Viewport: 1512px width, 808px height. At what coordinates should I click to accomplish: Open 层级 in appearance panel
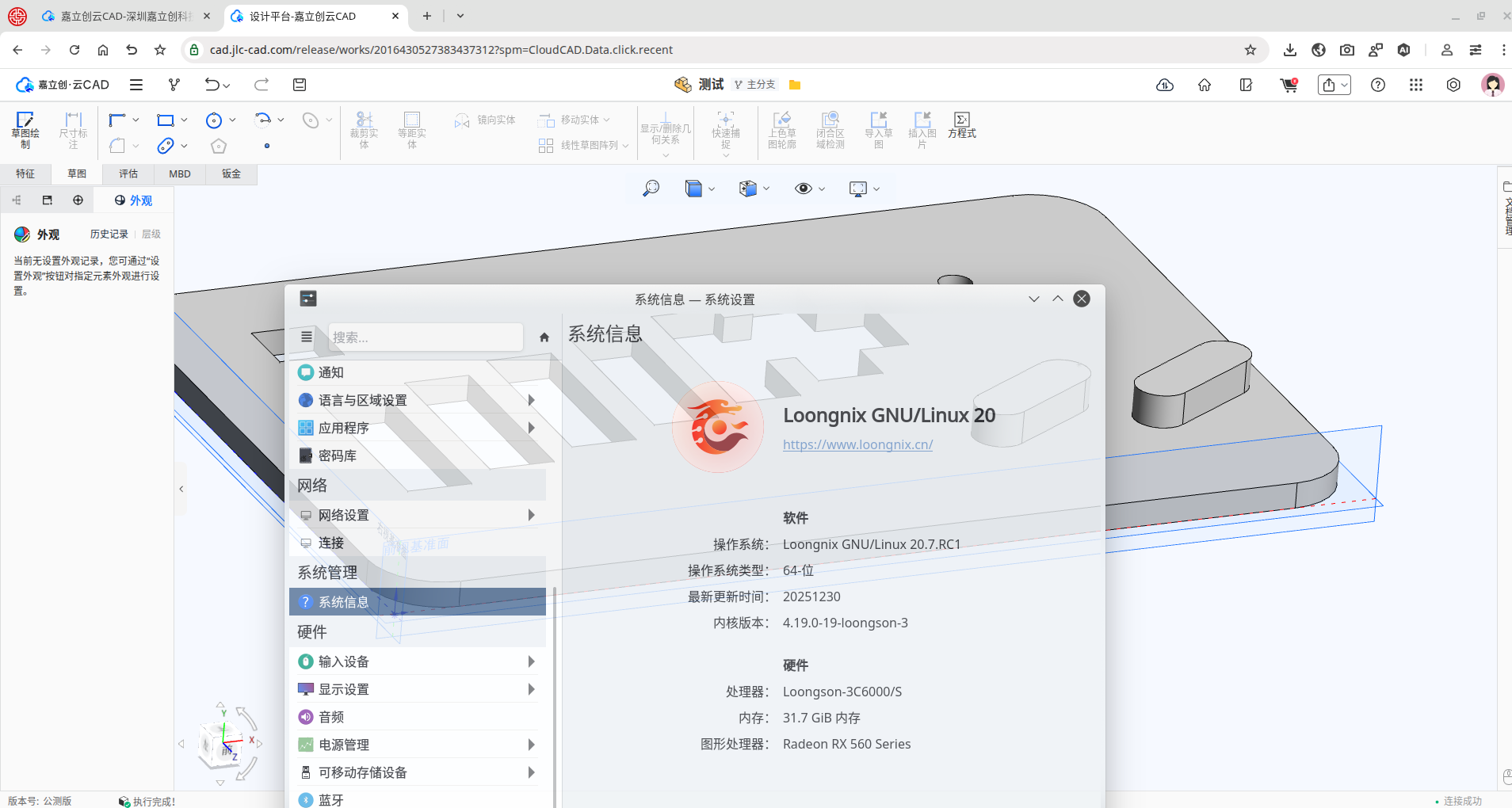click(x=151, y=234)
